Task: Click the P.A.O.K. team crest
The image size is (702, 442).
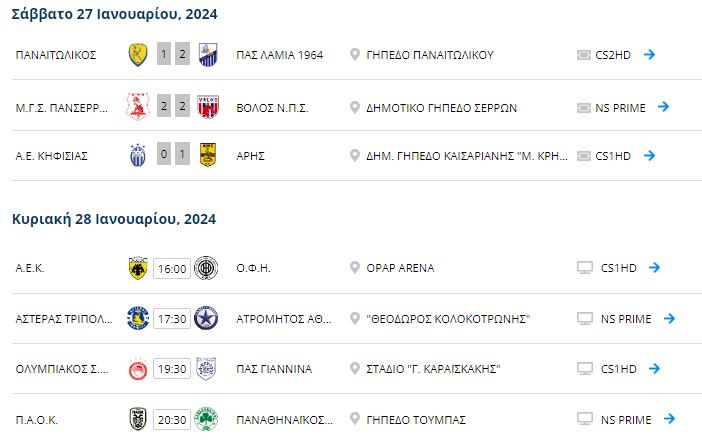Action: click(x=138, y=419)
